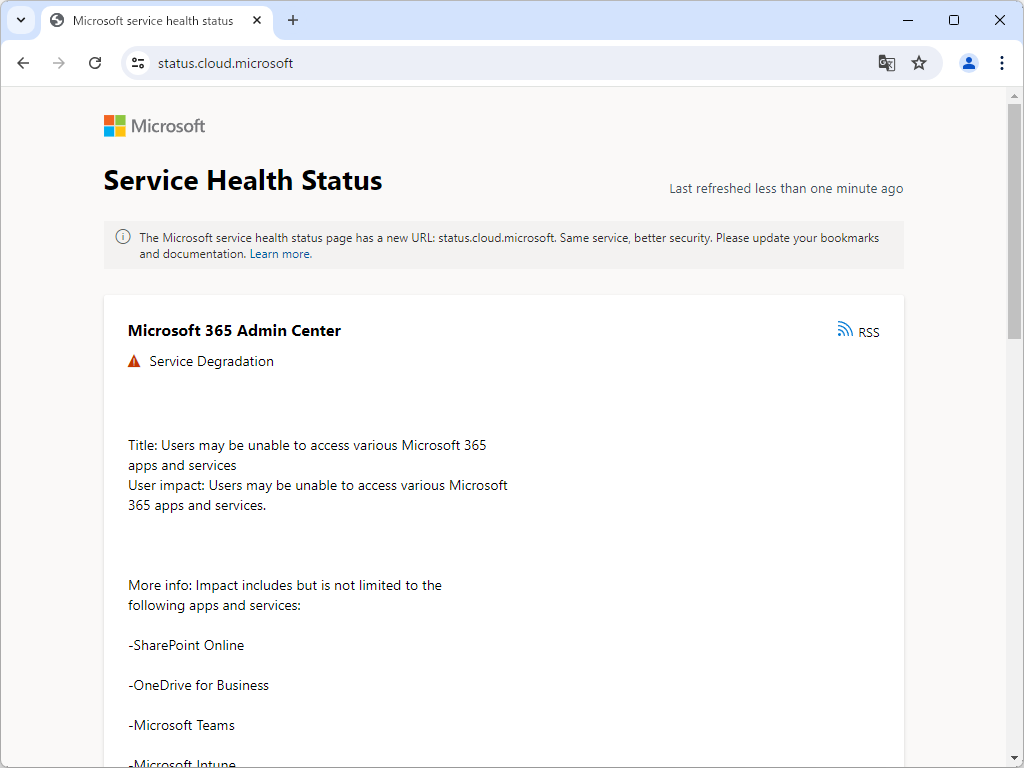Click the Microsoft logo on the page
This screenshot has width=1024, height=768.
pyautogui.click(x=154, y=125)
